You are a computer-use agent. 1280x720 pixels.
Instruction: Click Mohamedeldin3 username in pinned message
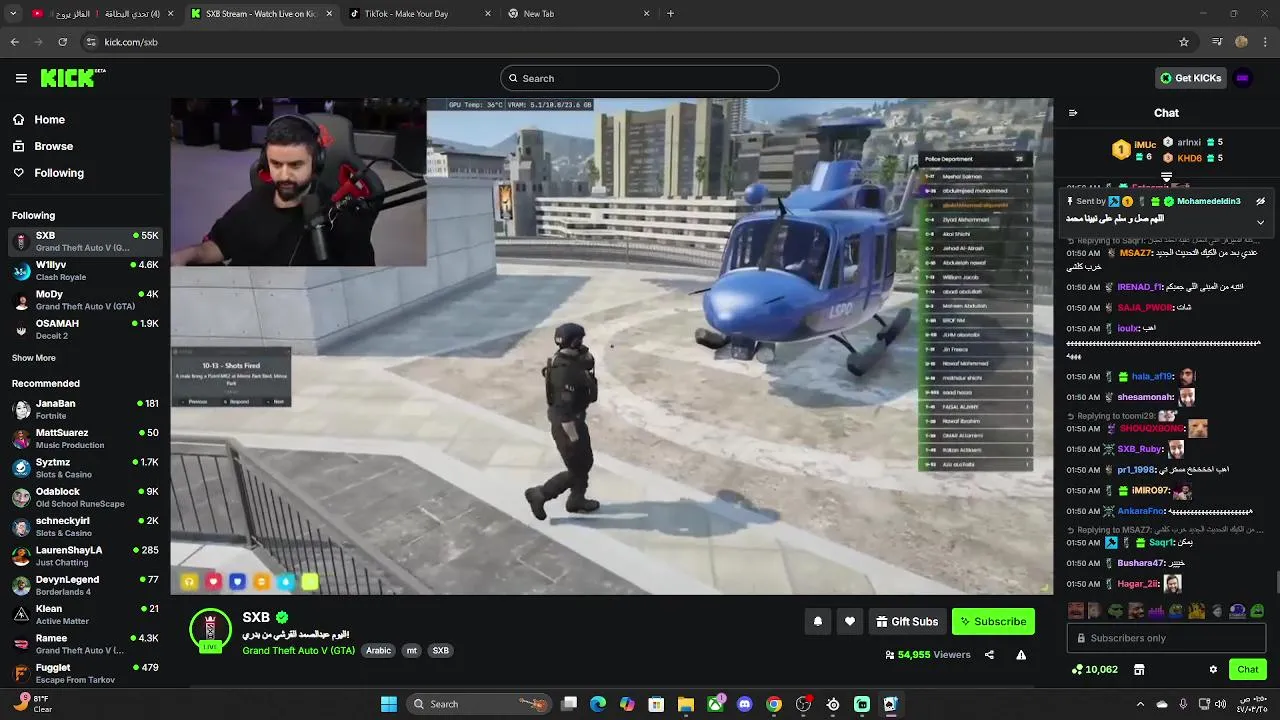pos(1208,201)
